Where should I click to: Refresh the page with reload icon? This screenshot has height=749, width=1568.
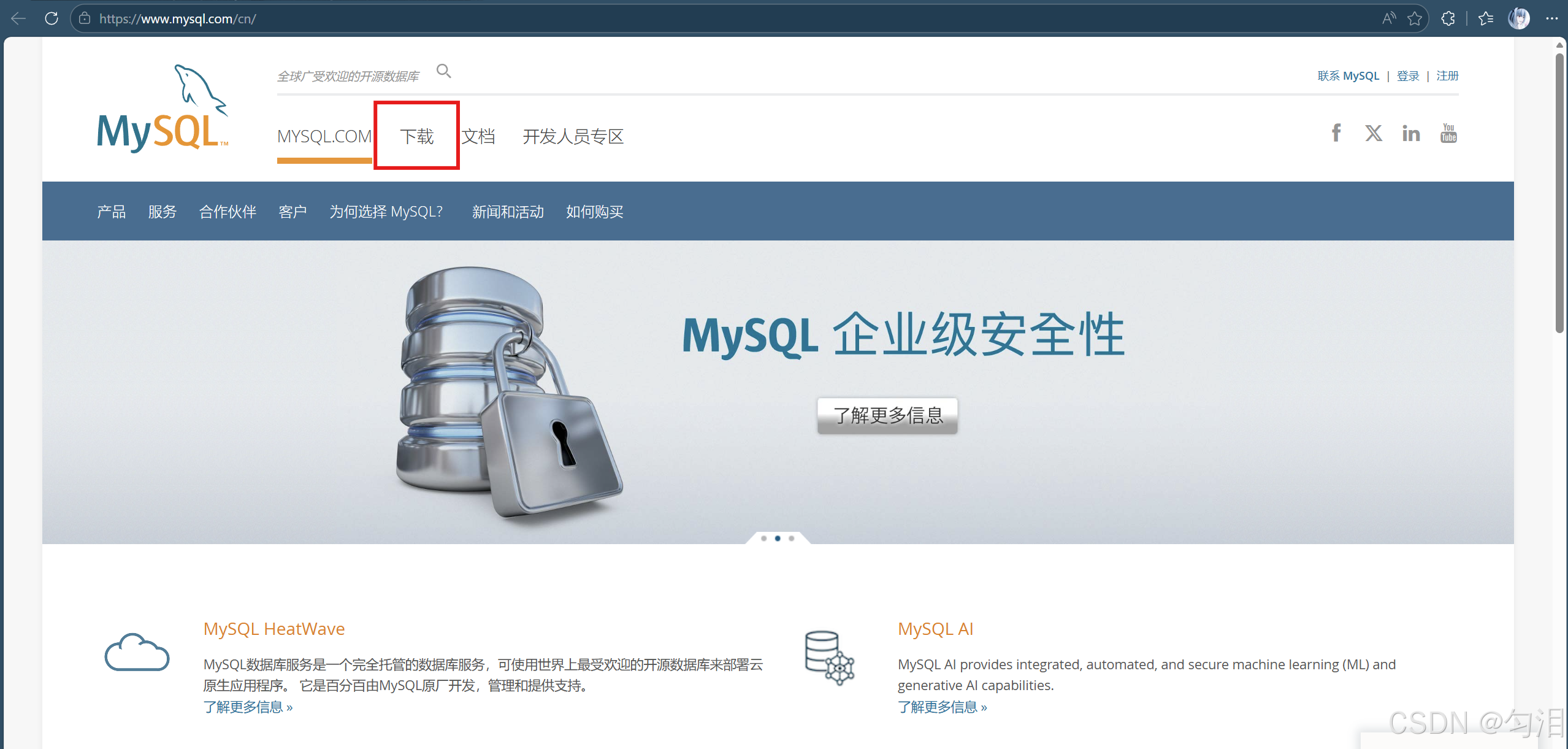(x=52, y=18)
